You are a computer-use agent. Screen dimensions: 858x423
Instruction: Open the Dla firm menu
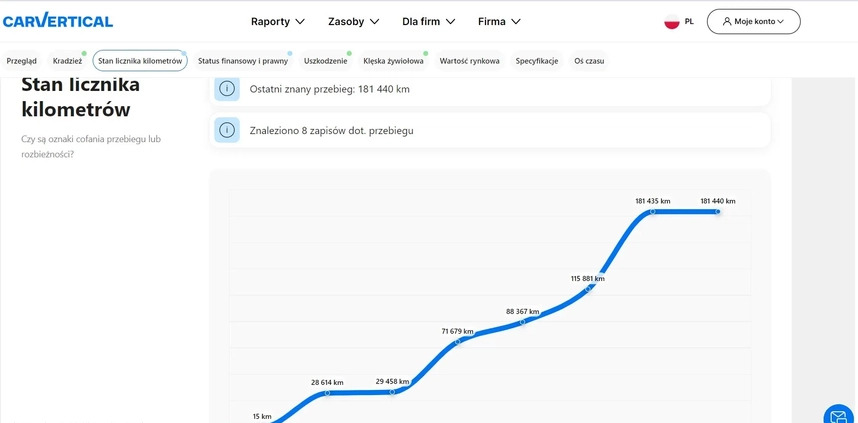pyautogui.click(x=428, y=22)
